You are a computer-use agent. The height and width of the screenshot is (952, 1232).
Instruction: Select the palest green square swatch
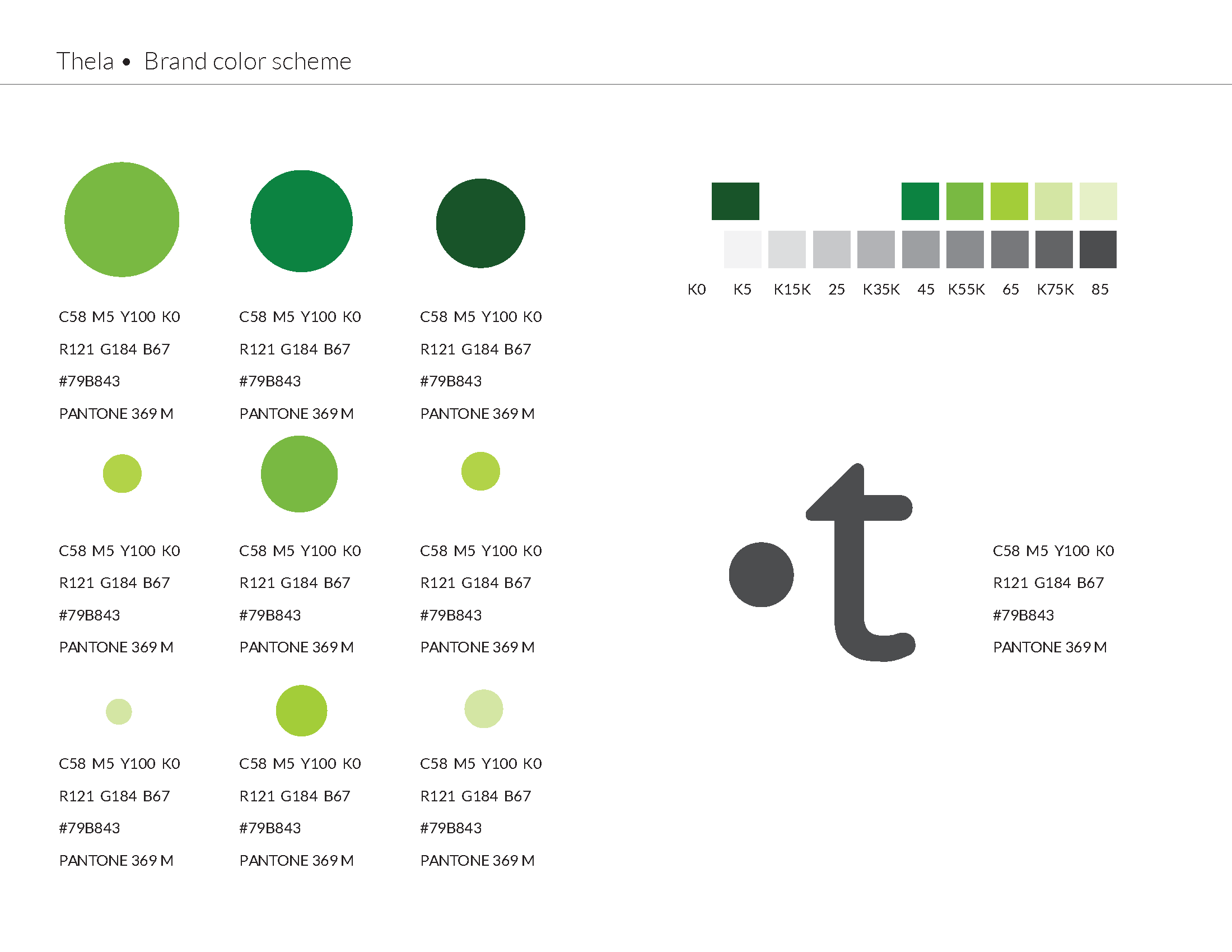1098,202
